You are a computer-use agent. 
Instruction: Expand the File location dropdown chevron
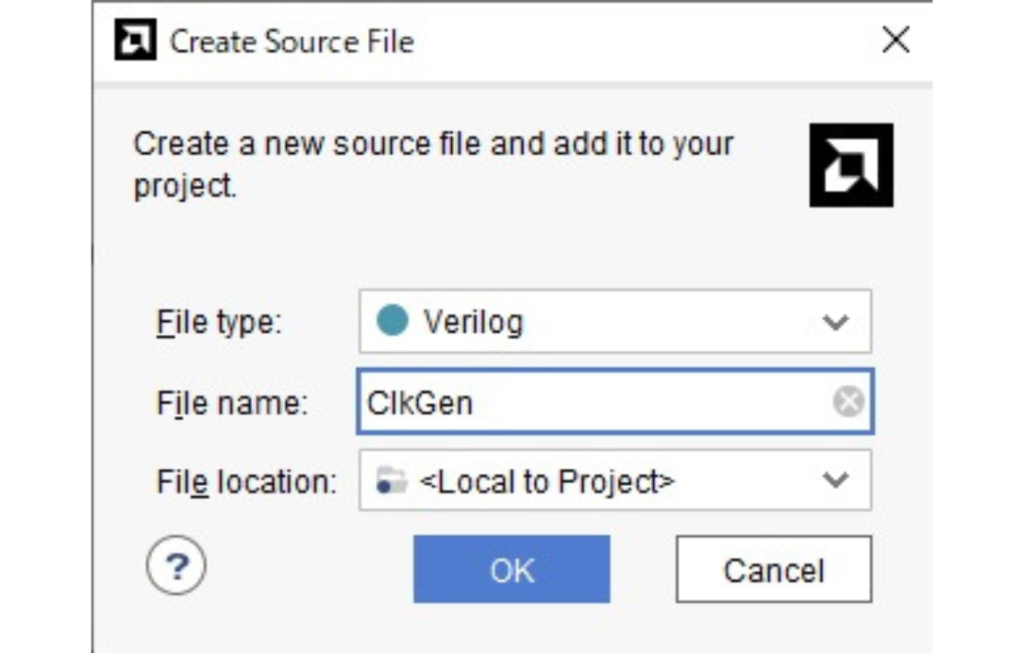point(835,481)
